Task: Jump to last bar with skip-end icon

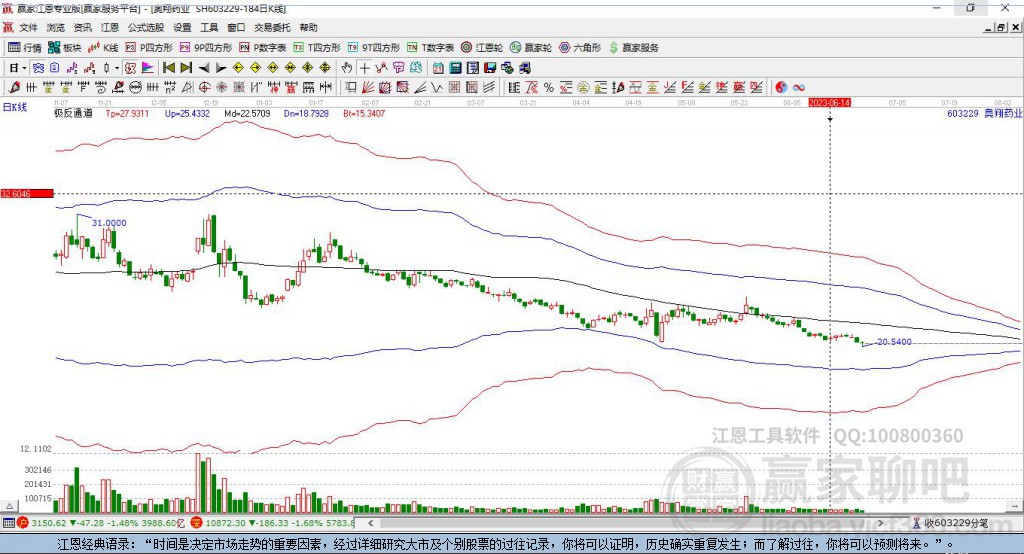Action: pos(186,68)
